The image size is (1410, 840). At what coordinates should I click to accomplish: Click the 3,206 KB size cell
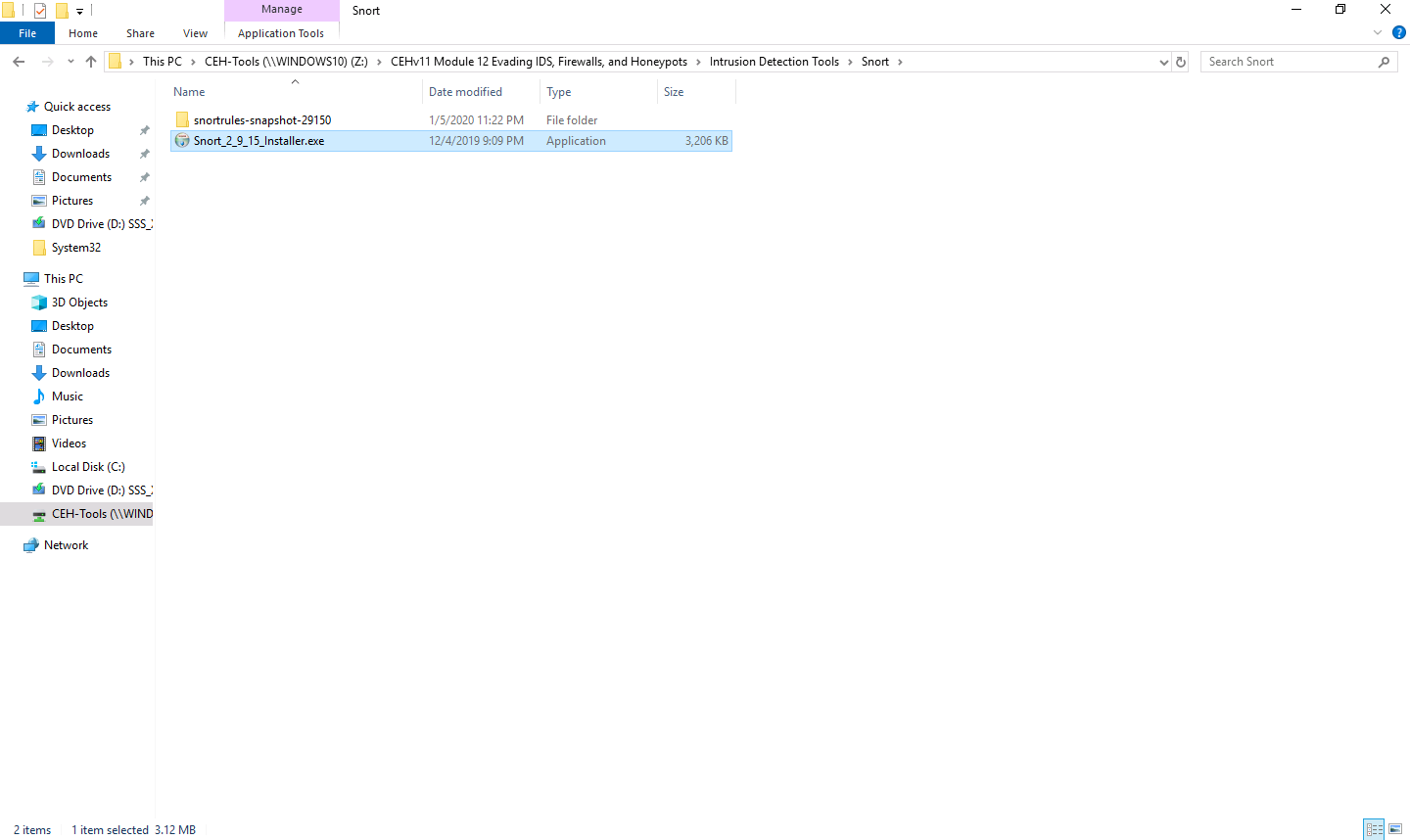pyautogui.click(x=706, y=141)
